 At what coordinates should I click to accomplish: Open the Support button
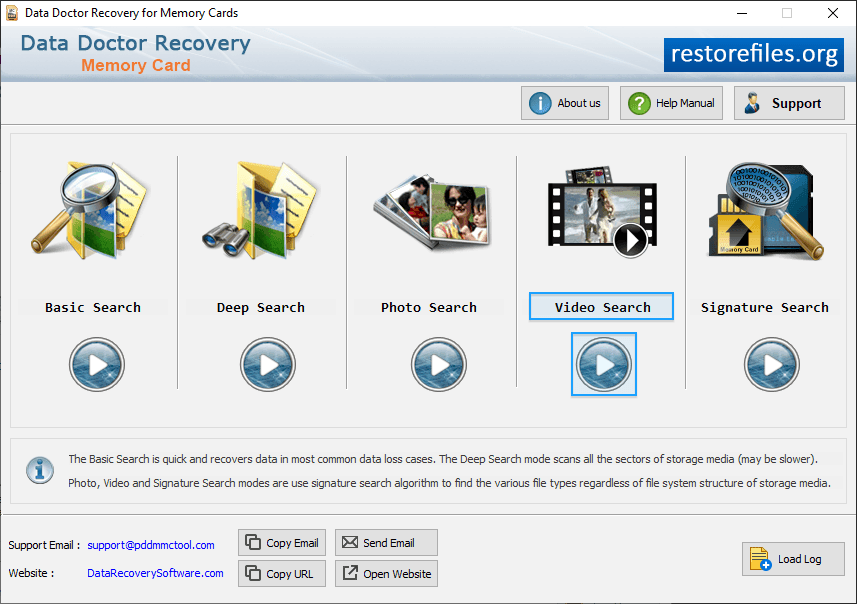pos(789,103)
